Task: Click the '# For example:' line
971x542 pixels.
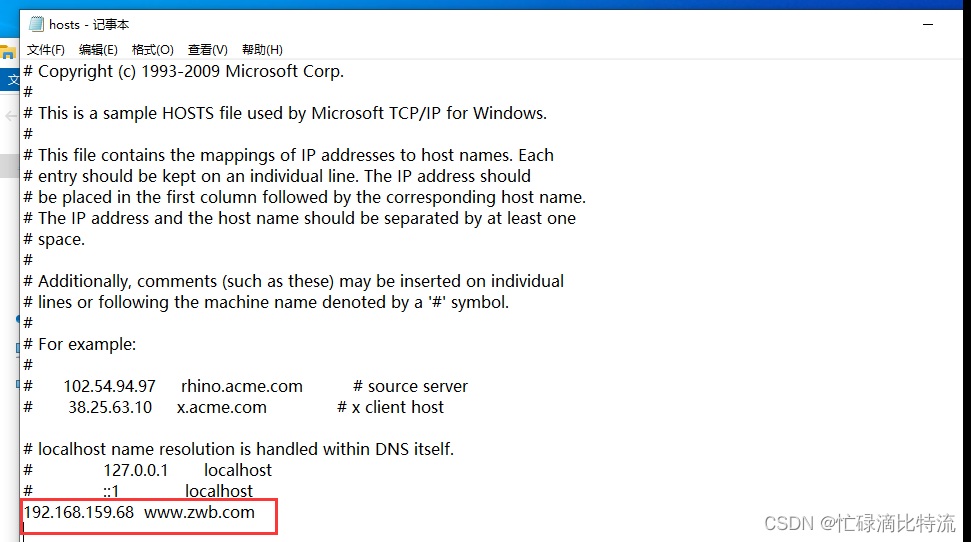Action: coord(86,344)
